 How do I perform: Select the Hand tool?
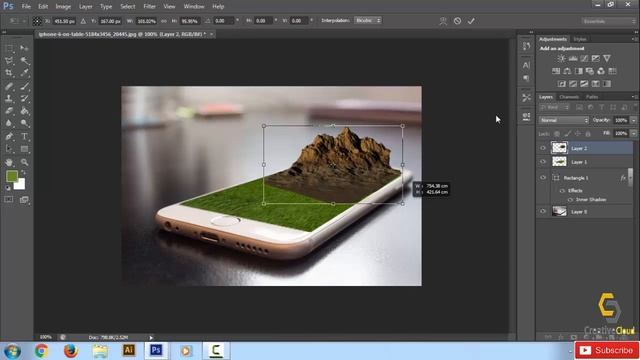9,162
